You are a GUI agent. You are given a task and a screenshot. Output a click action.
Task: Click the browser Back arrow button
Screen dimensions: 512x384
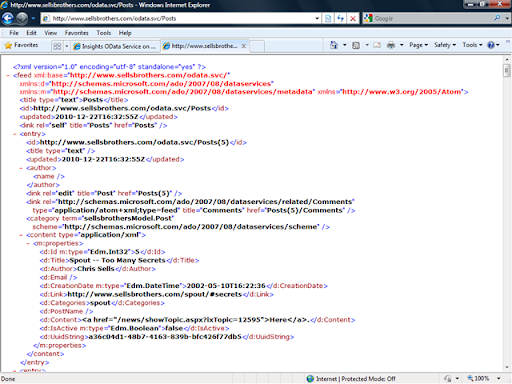coord(8,18)
